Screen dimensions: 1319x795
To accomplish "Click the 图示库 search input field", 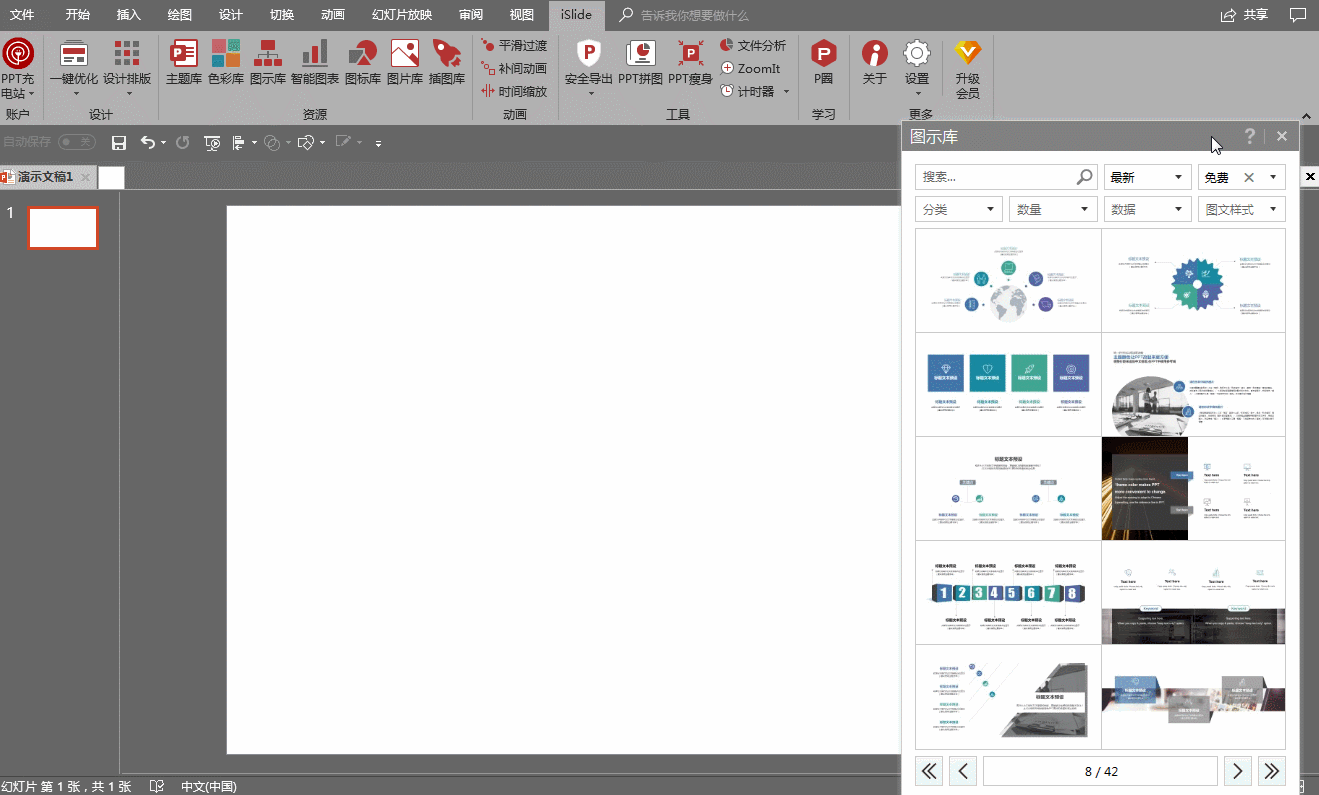I will [995, 177].
